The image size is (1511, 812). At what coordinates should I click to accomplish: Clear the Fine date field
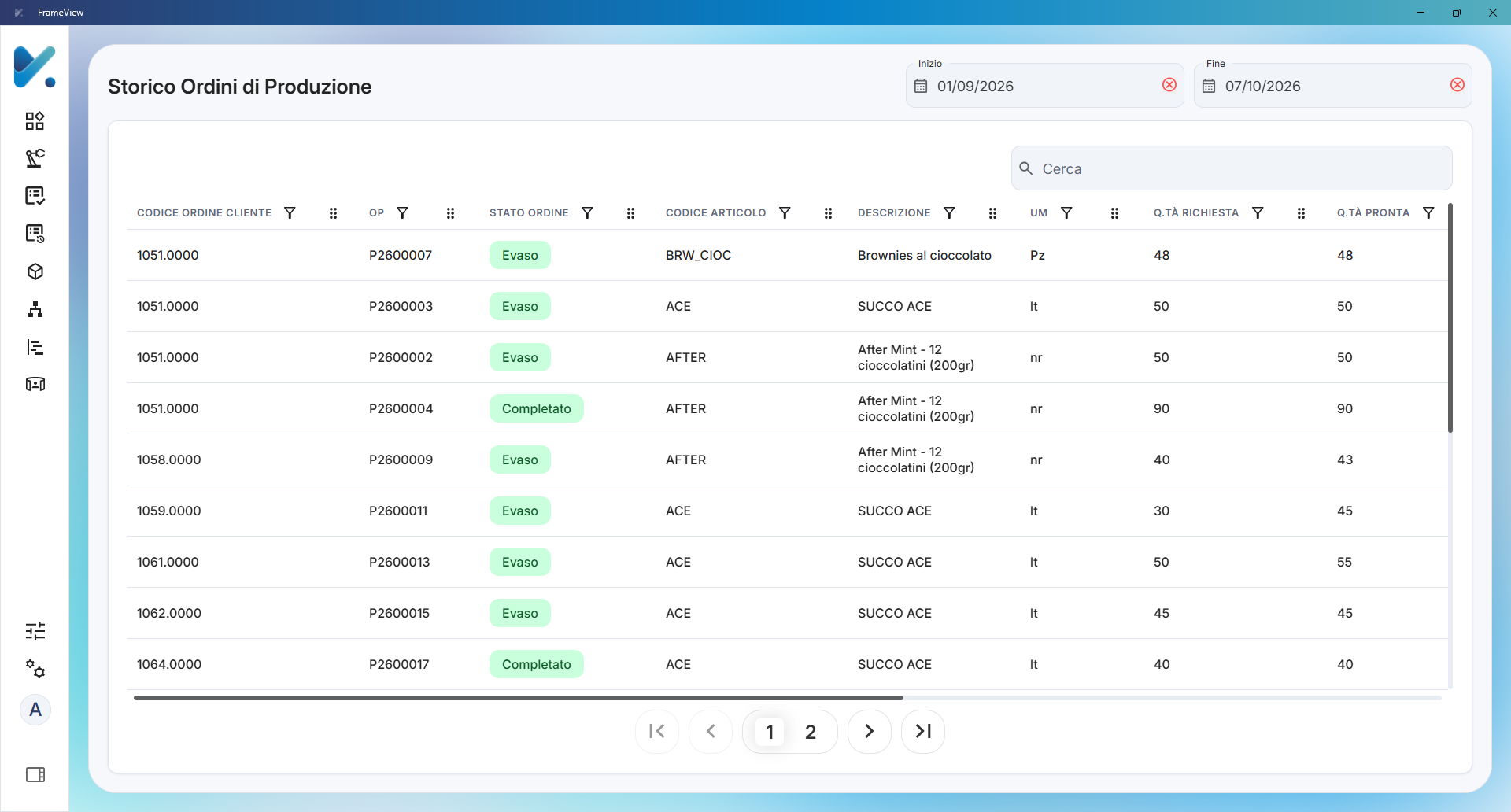click(1457, 85)
